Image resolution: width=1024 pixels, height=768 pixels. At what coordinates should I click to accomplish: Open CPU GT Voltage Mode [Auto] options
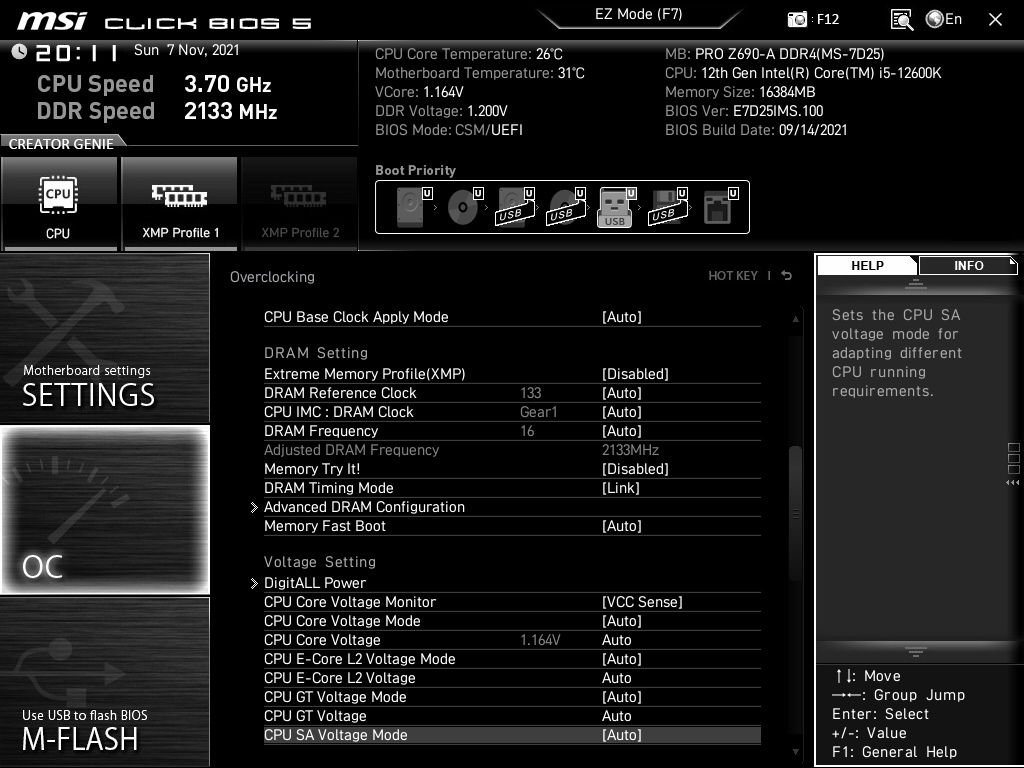(512, 696)
